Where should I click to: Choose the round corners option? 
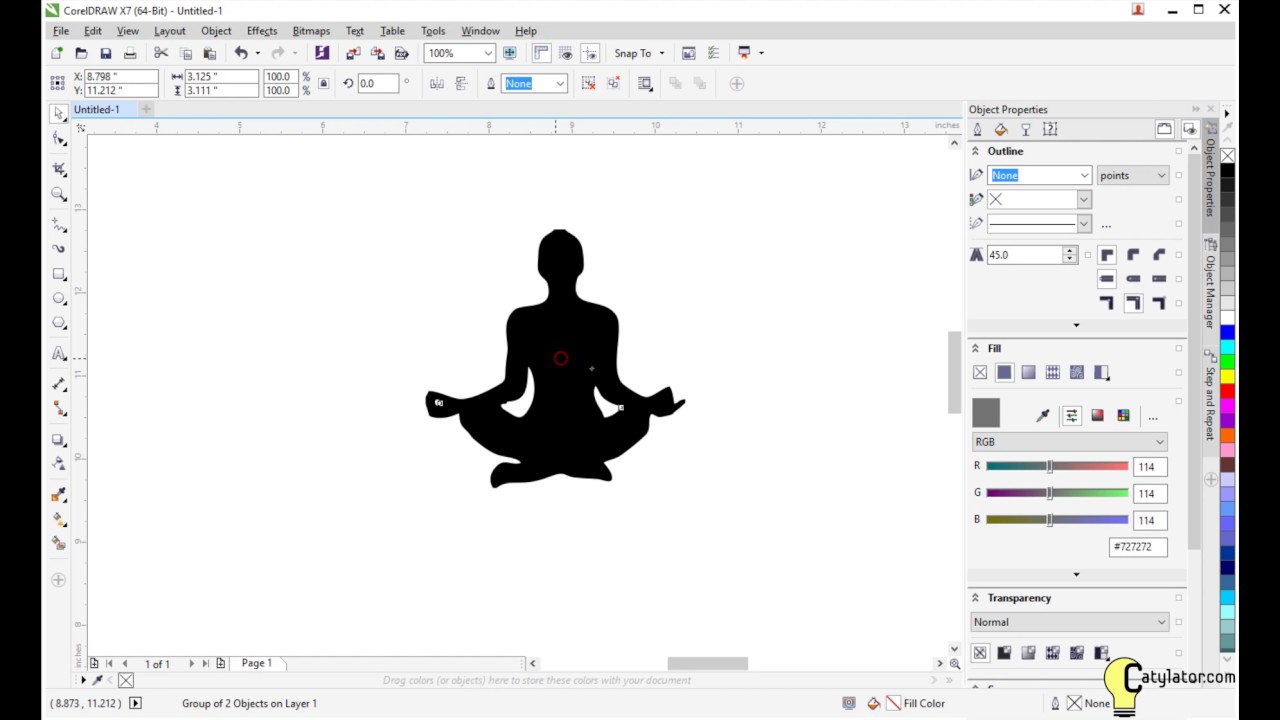tap(1133, 255)
